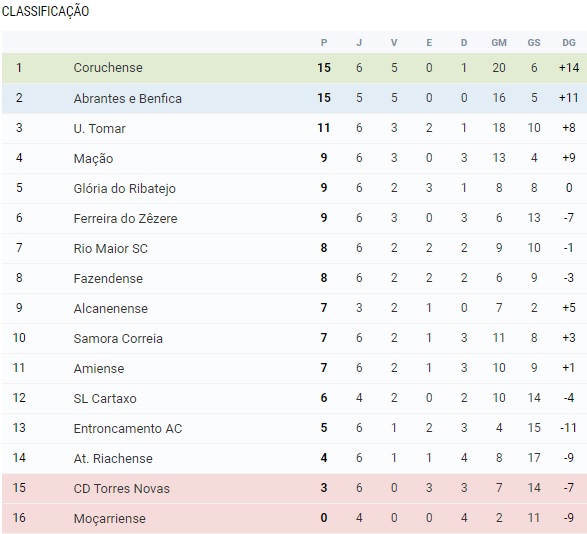The image size is (587, 534).
Task: Click the Samora Correia team name
Action: tap(118, 338)
